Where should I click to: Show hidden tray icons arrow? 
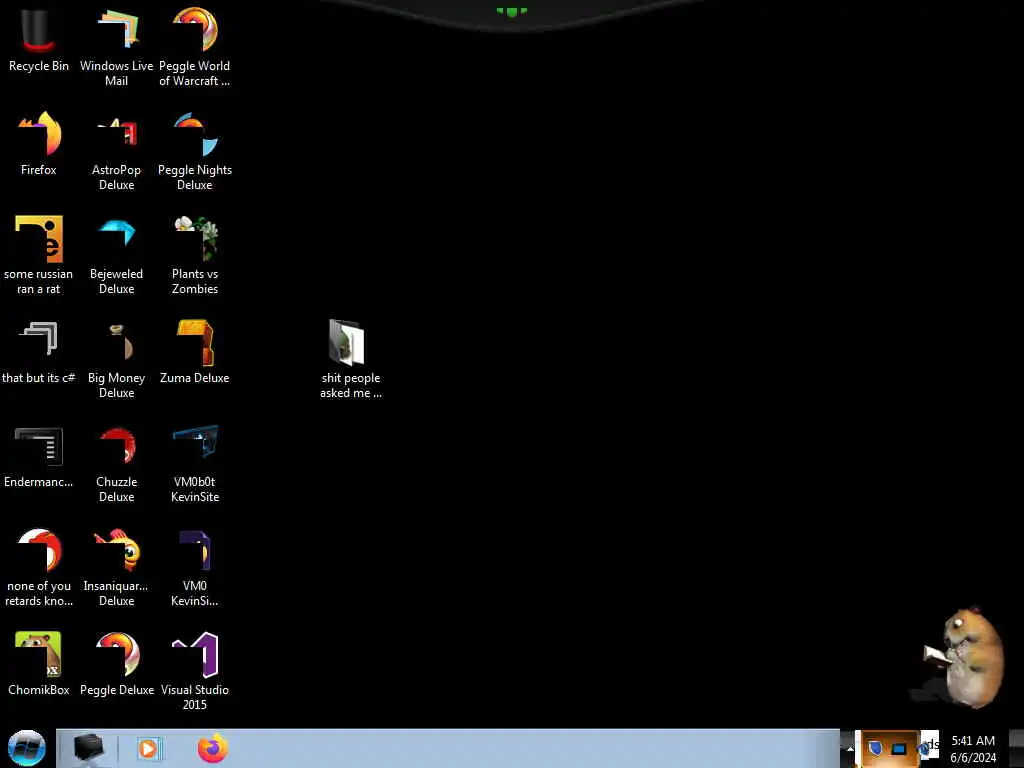tap(850, 748)
